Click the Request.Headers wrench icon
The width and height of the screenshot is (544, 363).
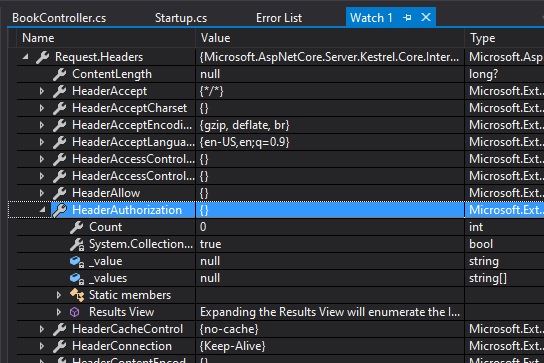tap(42, 57)
